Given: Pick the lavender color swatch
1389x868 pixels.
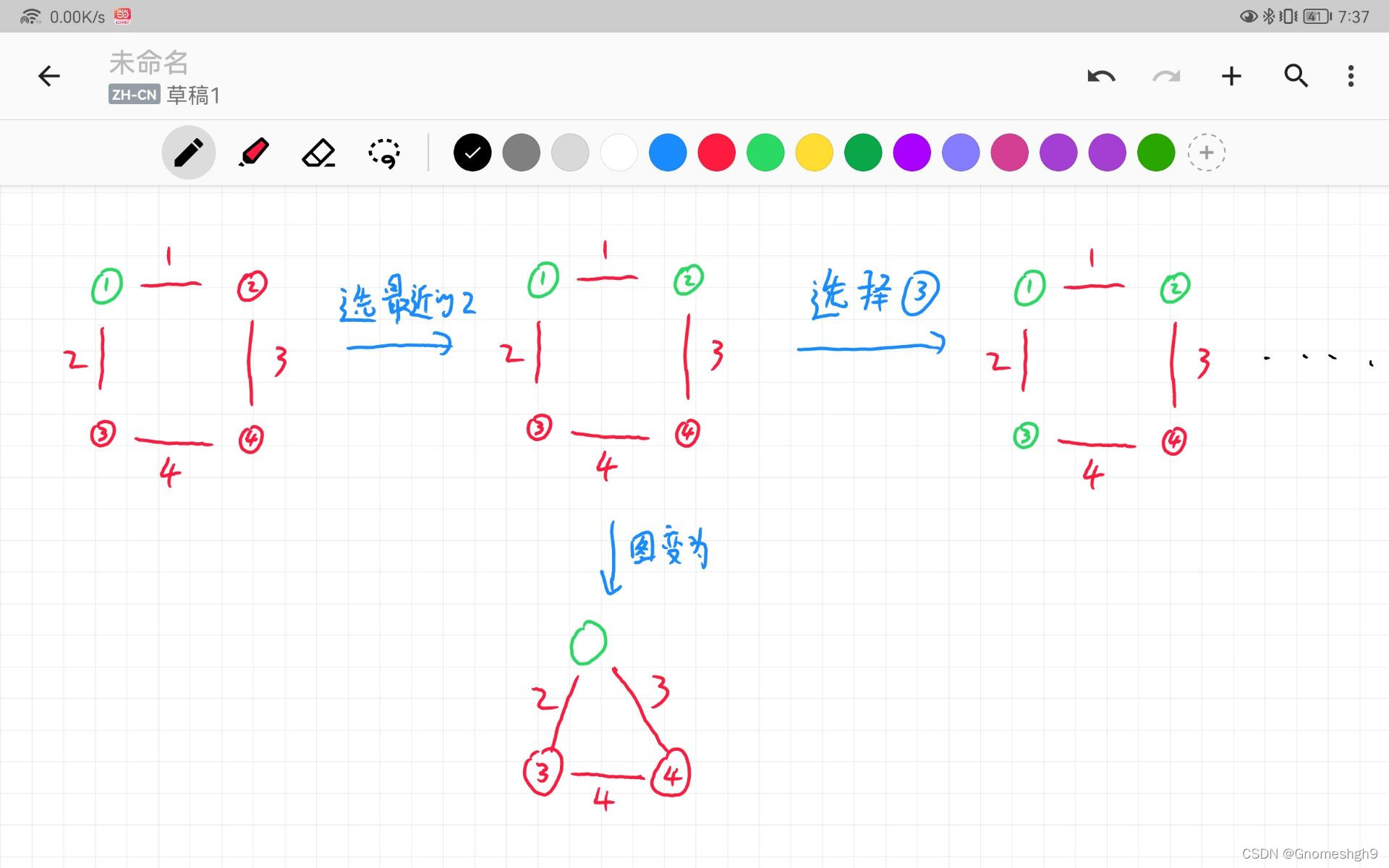Looking at the screenshot, I should (961, 153).
